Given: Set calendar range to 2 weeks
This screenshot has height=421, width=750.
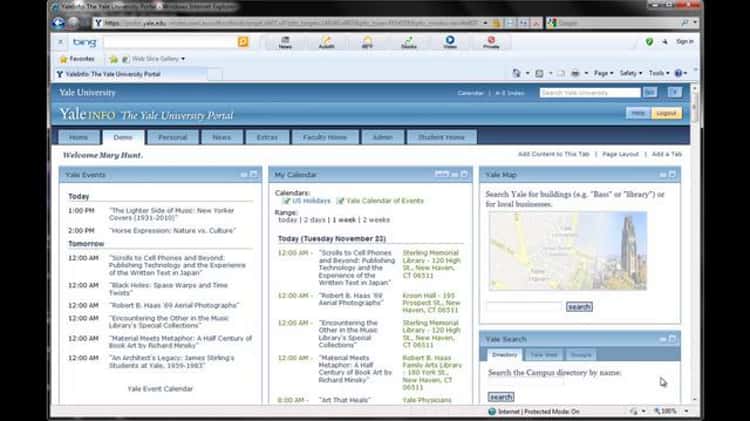Looking at the screenshot, I should [376, 220].
